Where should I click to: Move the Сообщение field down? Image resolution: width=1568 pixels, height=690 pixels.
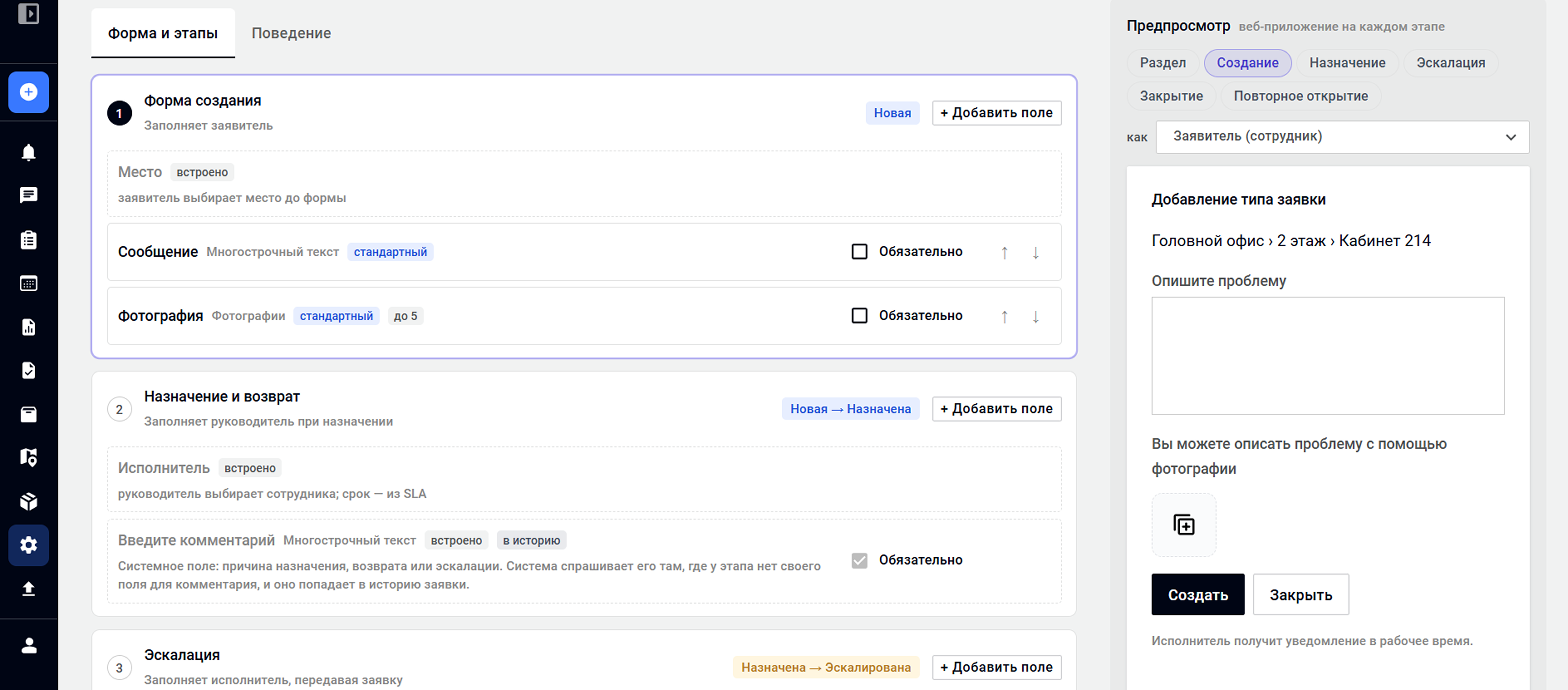point(1035,252)
